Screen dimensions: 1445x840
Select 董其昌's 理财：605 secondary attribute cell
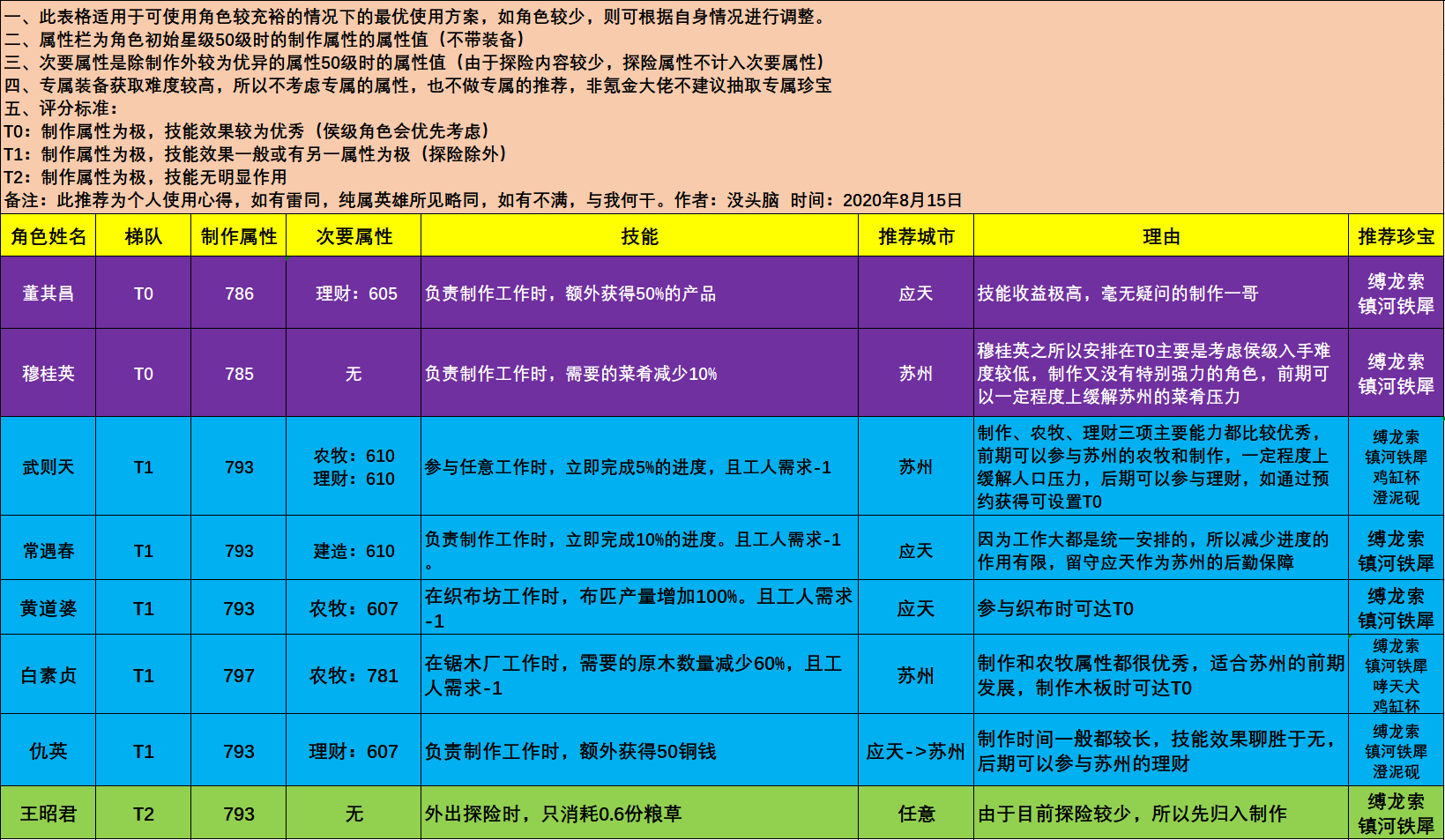coord(353,293)
